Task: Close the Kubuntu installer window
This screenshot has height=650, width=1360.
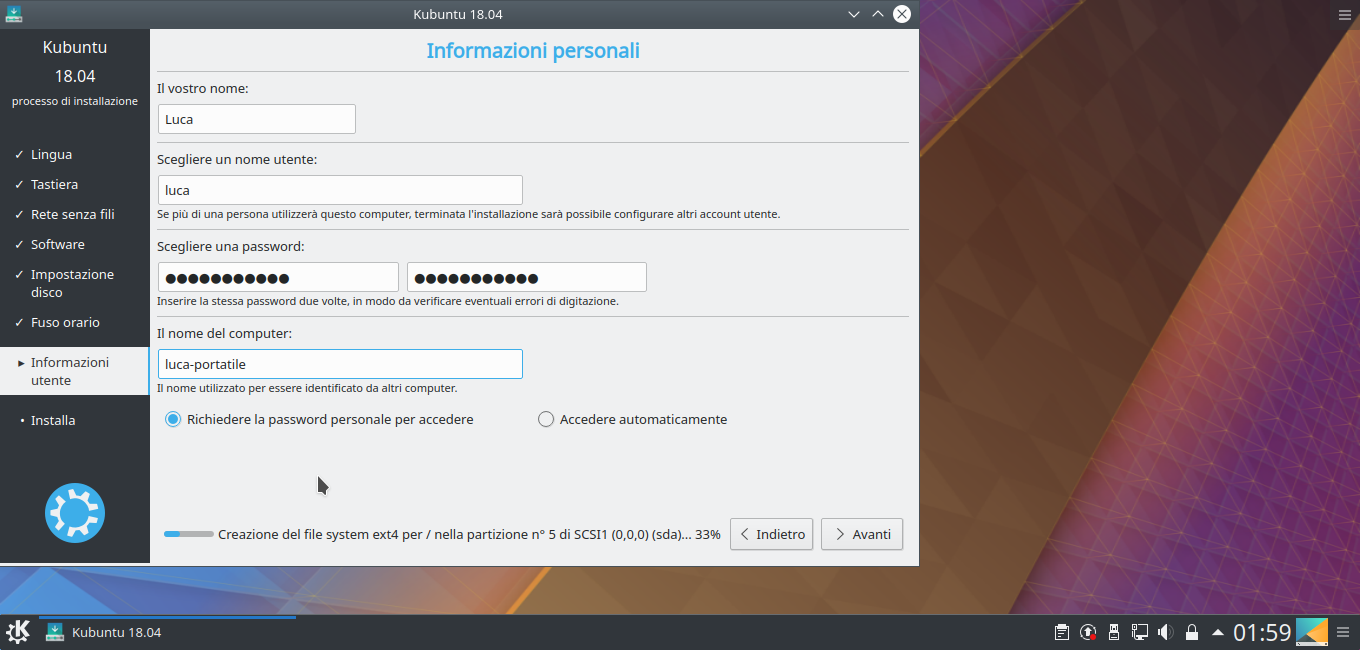Action: click(x=902, y=14)
